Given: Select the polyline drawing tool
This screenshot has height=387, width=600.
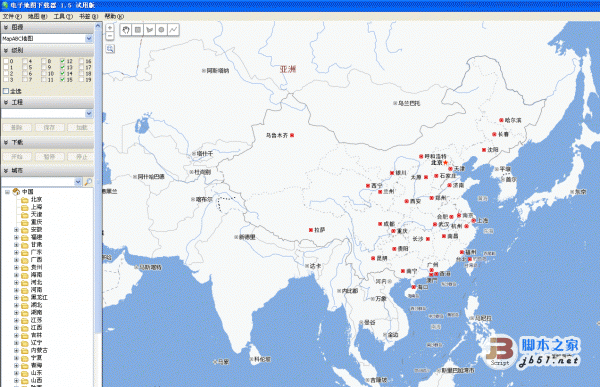Looking at the screenshot, I should (x=173, y=30).
